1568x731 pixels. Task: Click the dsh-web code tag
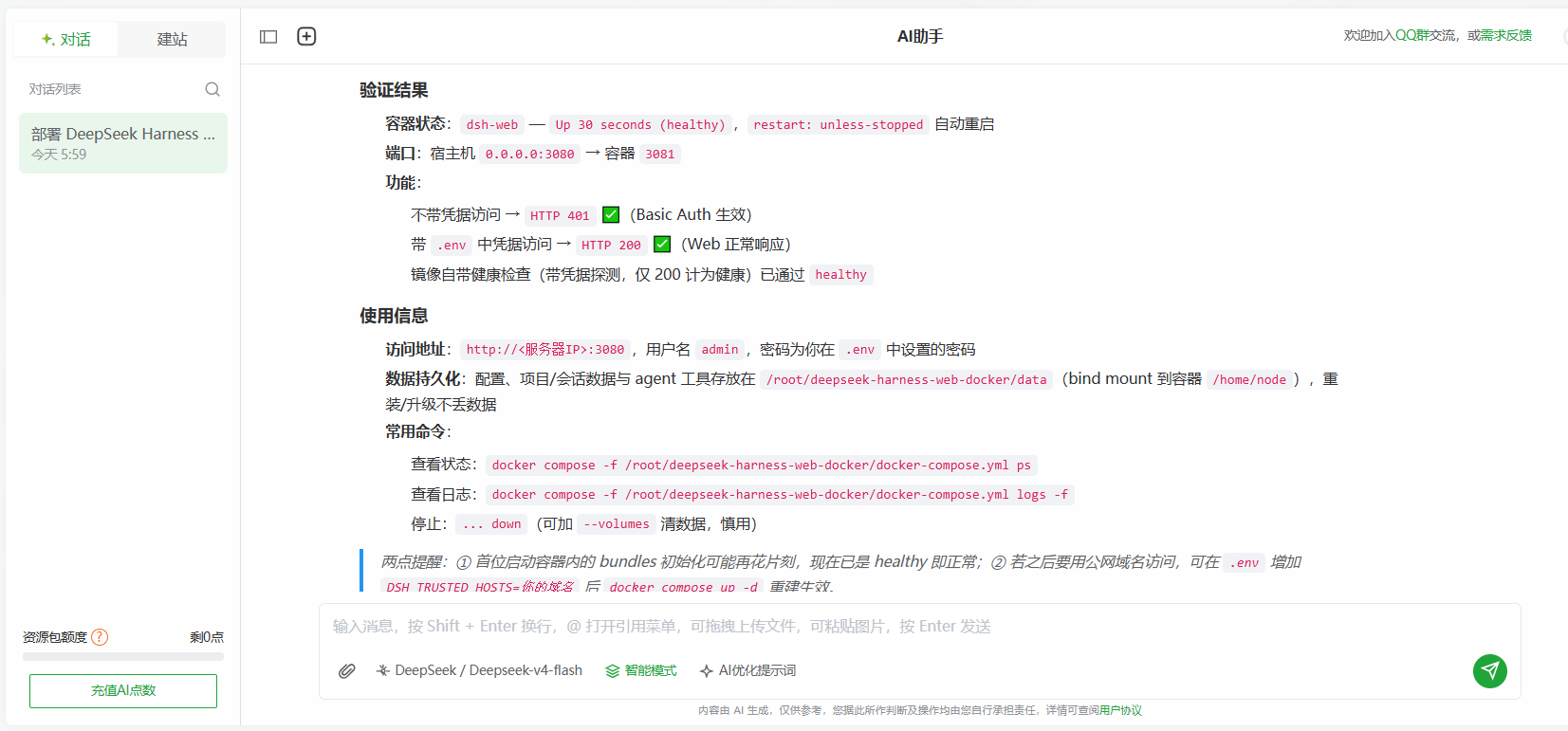point(492,124)
